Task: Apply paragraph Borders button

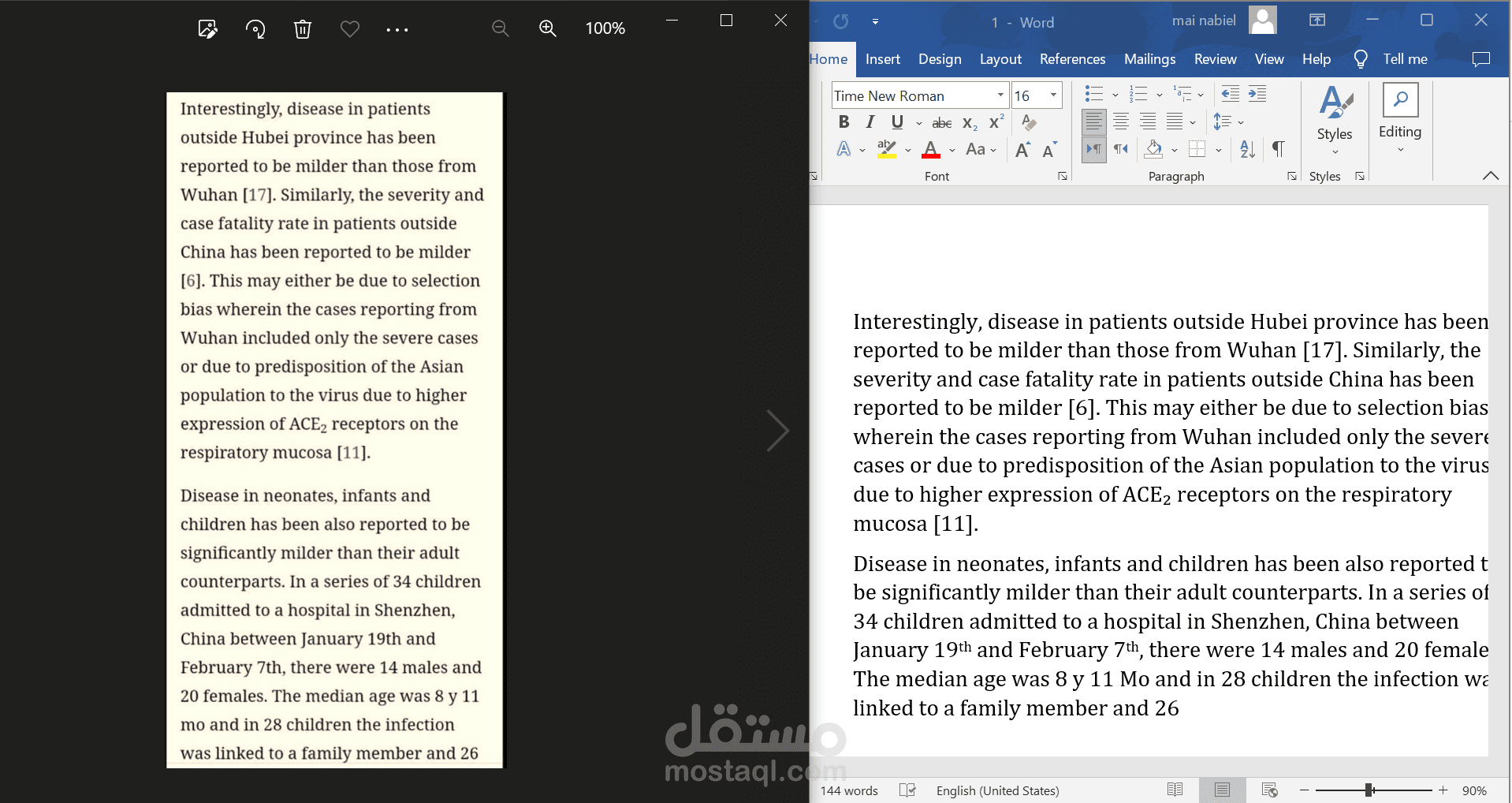Action: 1197,149
